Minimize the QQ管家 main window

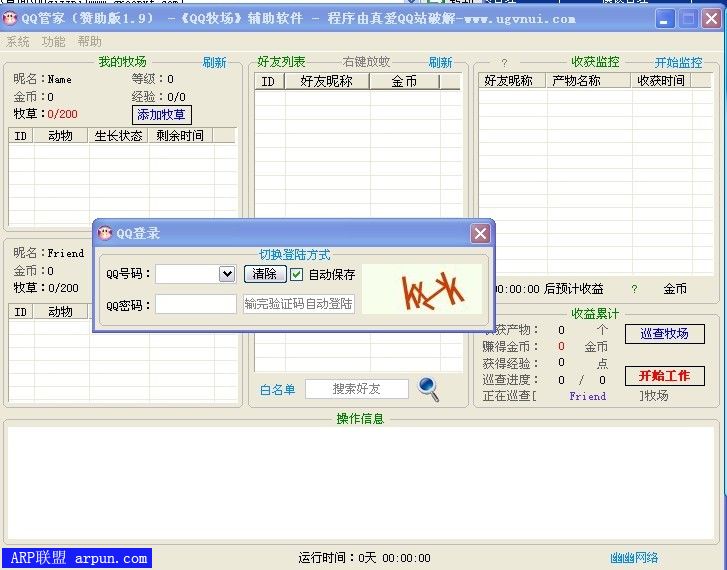pos(665,19)
